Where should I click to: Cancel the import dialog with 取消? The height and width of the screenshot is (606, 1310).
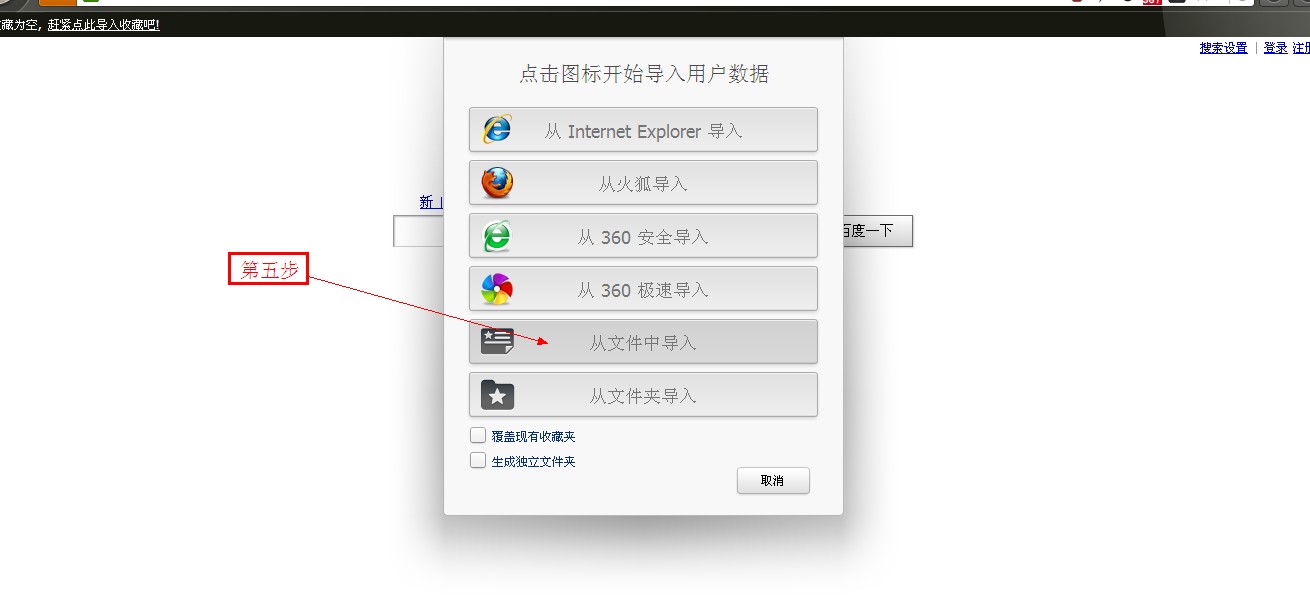(773, 481)
